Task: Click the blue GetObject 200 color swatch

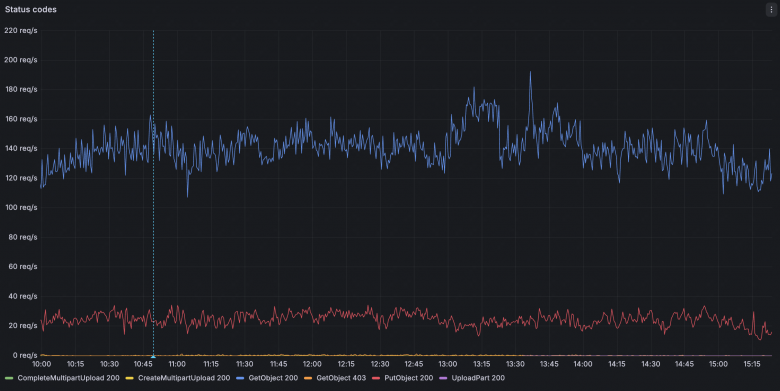Action: (x=240, y=379)
